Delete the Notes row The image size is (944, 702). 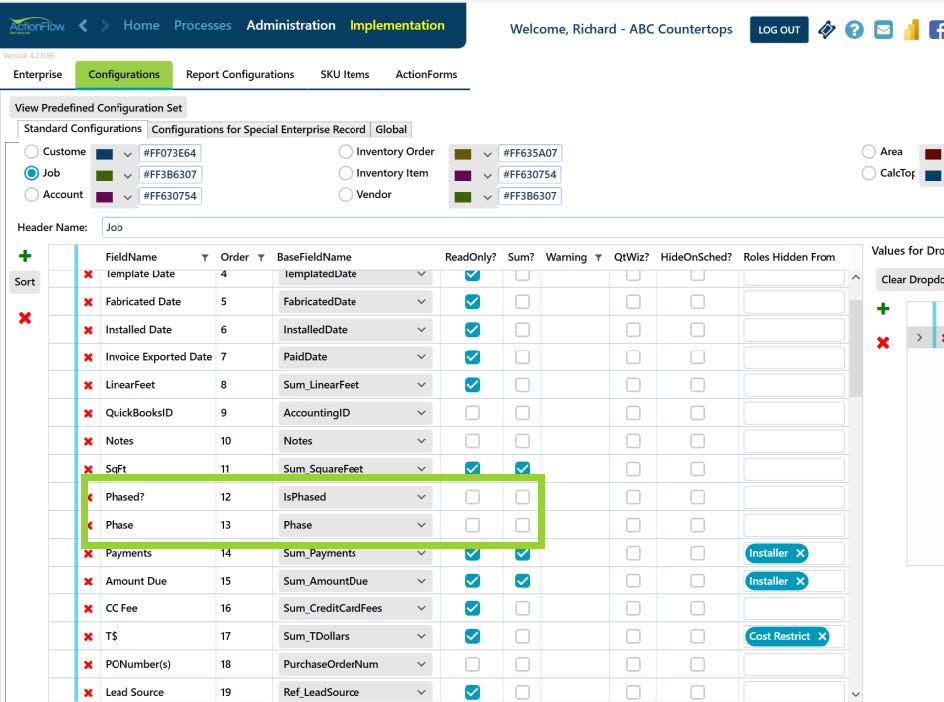(88, 441)
